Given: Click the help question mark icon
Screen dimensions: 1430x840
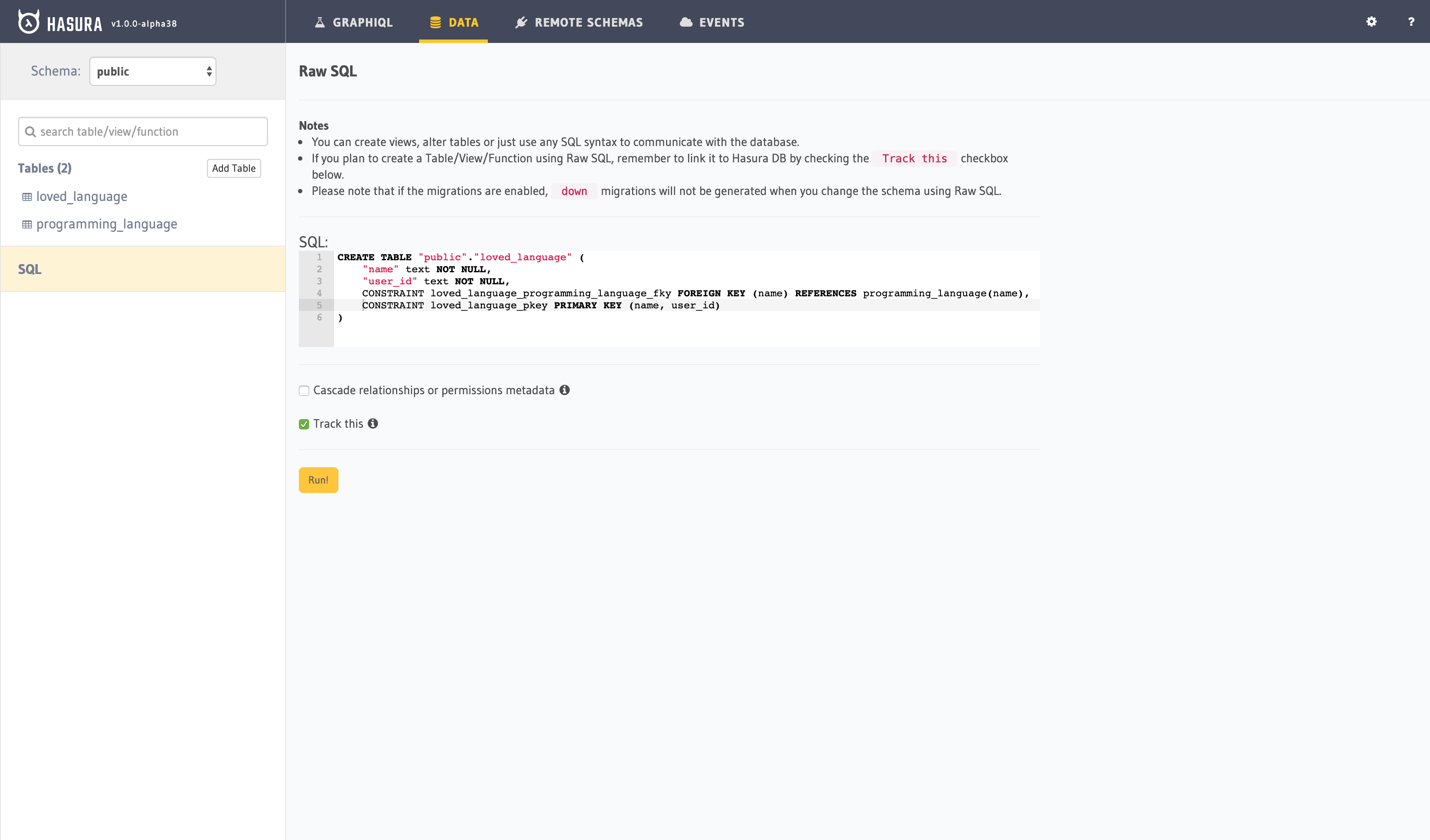Looking at the screenshot, I should [x=1411, y=22].
